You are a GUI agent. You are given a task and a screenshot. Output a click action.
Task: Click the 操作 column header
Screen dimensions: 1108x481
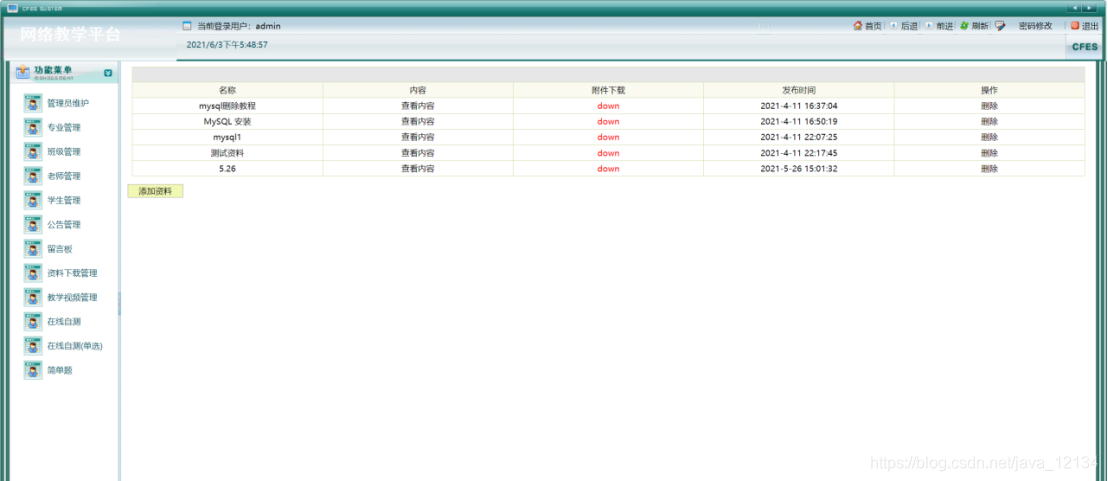[989, 90]
